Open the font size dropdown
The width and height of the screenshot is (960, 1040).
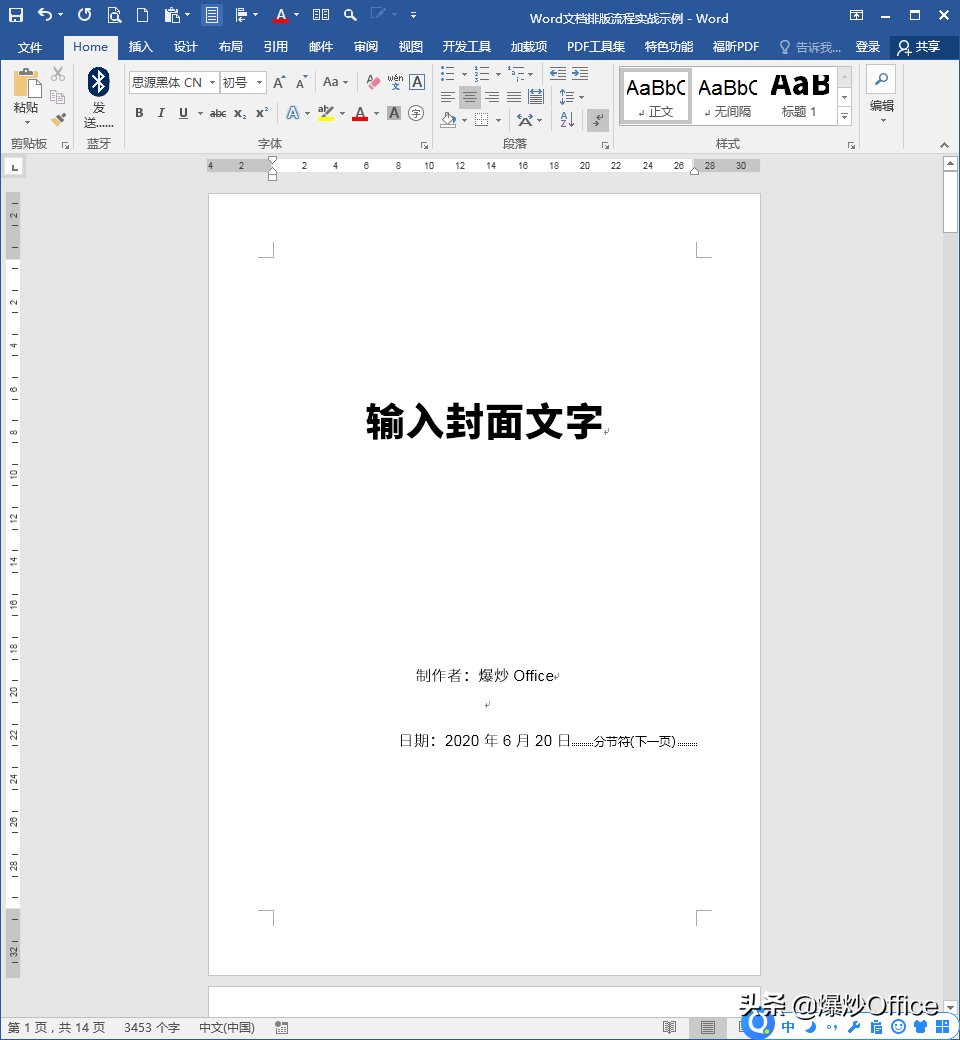pyautogui.click(x=259, y=82)
